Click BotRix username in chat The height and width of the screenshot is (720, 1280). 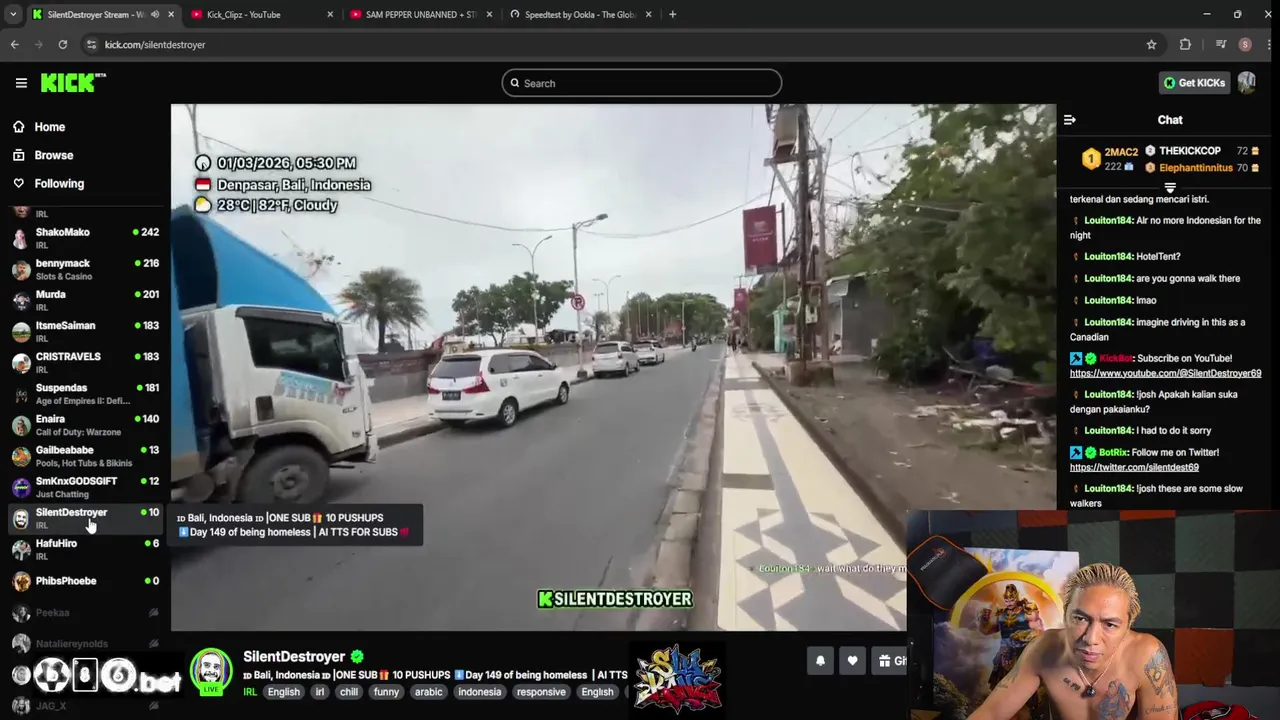[1113, 452]
